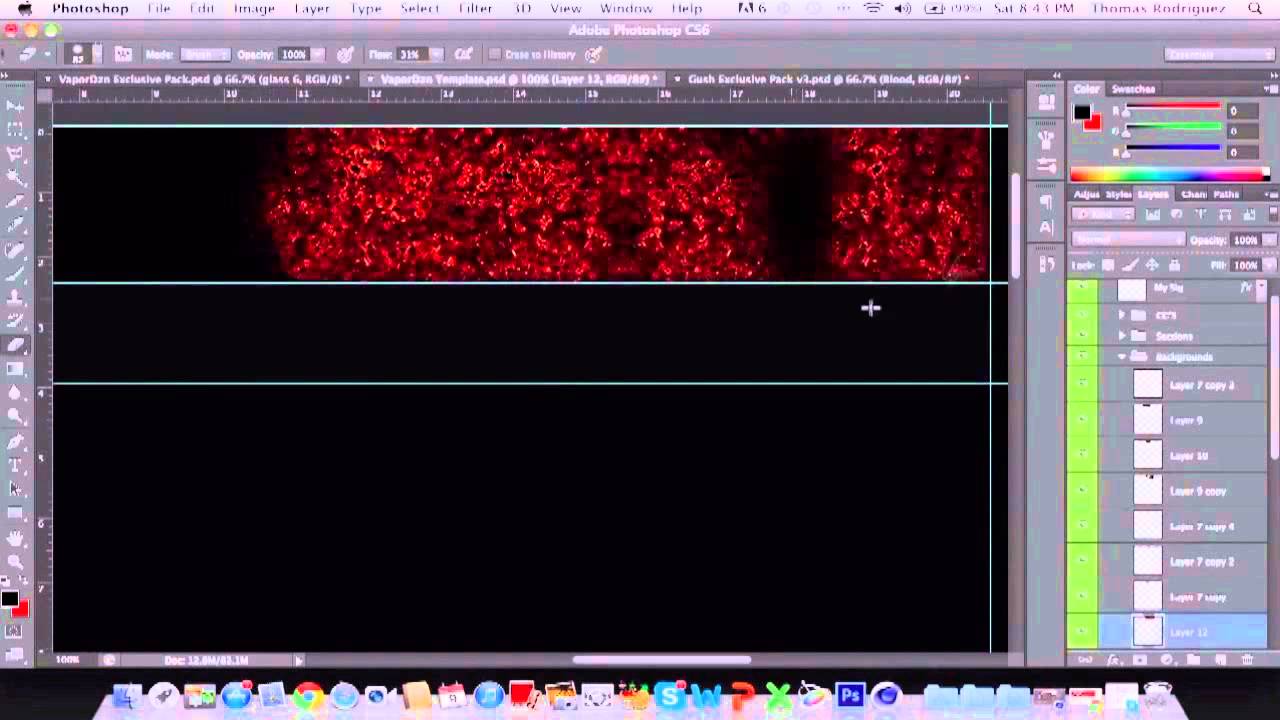Filter layers by type layers icon

pyautogui.click(x=1200, y=214)
